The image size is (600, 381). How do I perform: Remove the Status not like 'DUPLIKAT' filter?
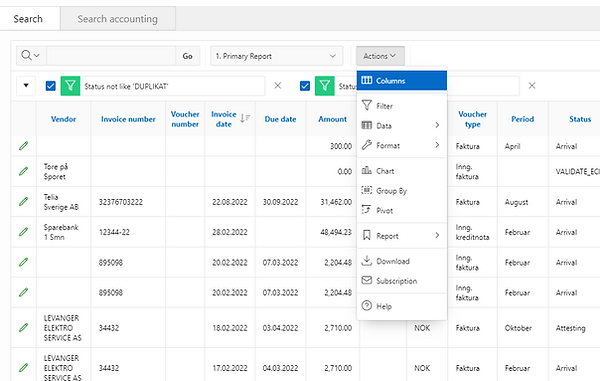coord(278,86)
